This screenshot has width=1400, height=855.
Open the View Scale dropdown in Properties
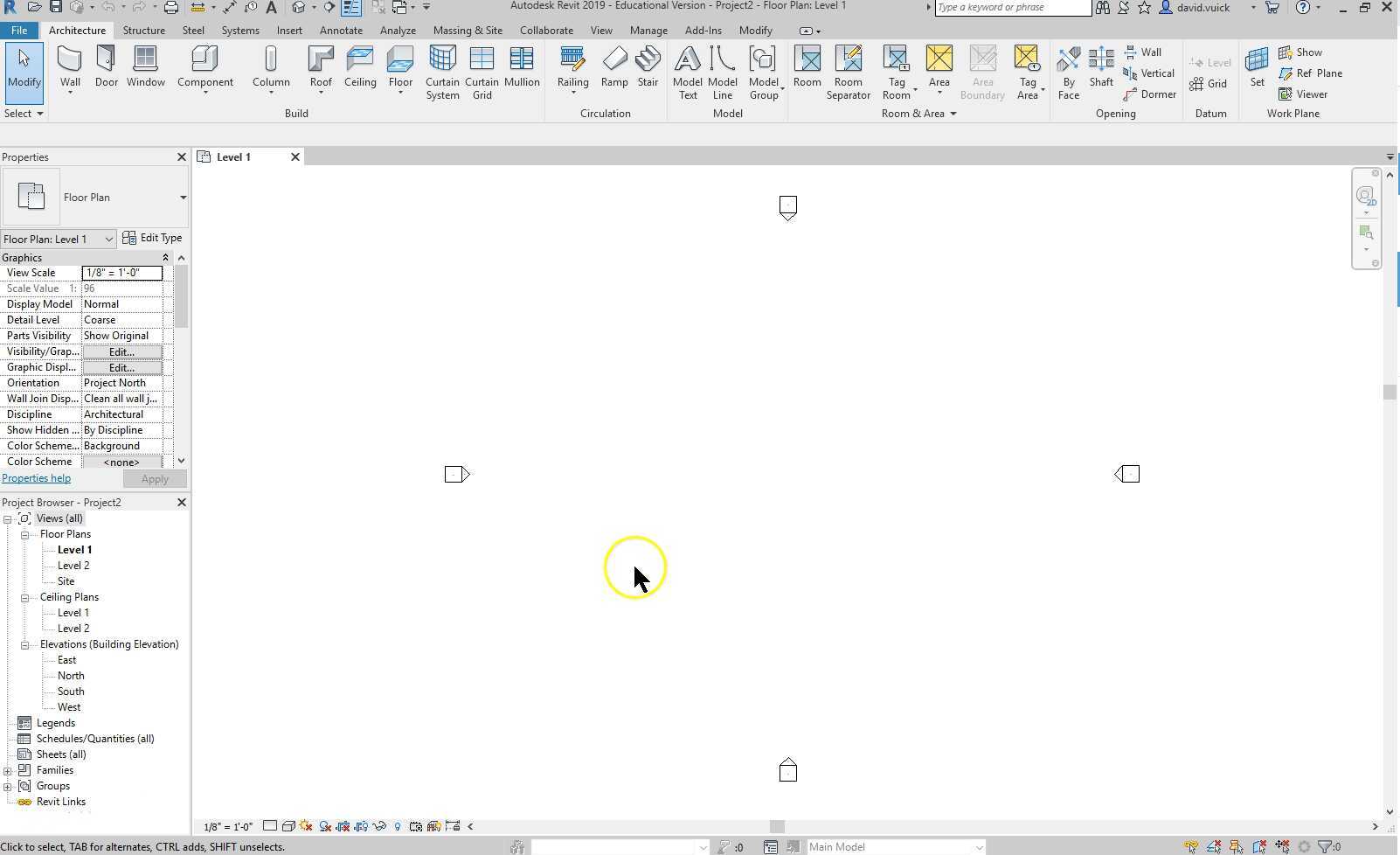coord(121,273)
